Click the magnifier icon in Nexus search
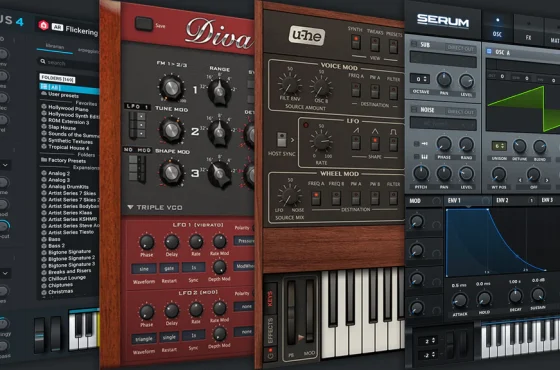The image size is (560, 370). tap(43, 61)
